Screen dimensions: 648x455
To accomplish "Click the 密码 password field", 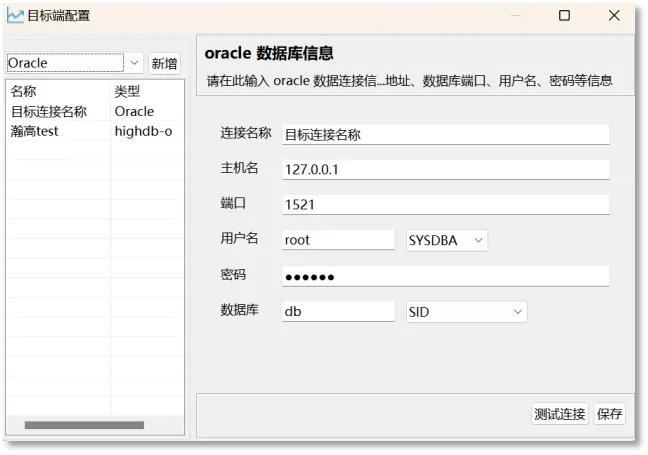I will (x=445, y=276).
